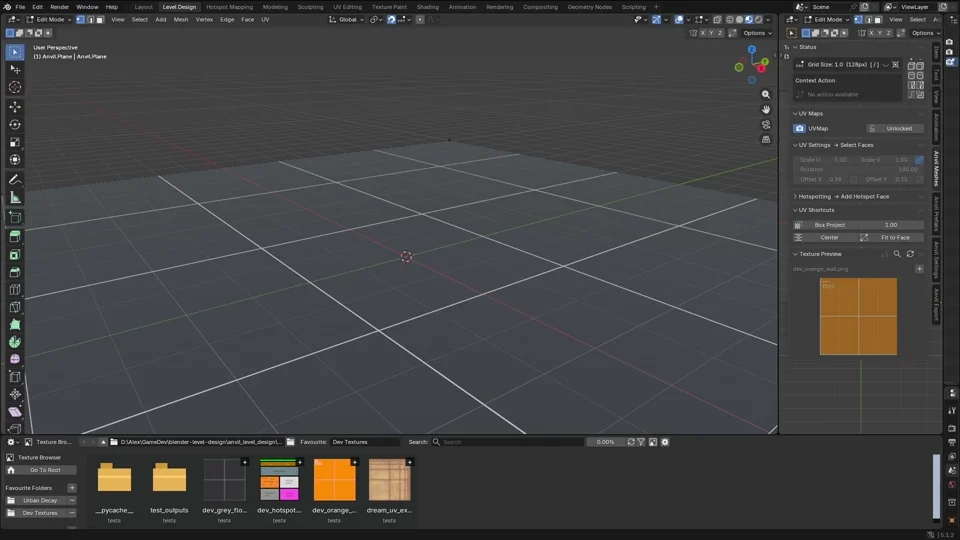This screenshot has height=540, width=960.
Task: Activate the Scale tool
Action: point(15,142)
